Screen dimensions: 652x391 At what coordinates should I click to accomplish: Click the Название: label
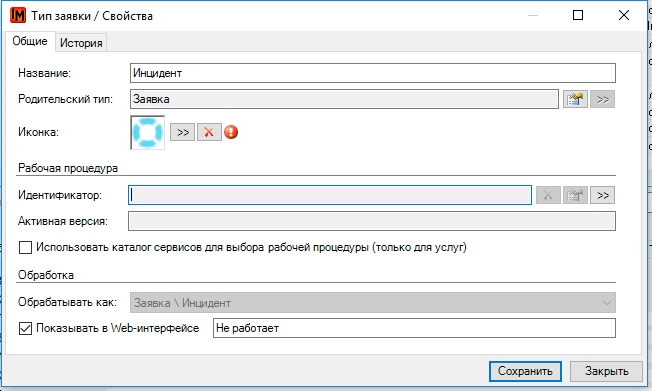pos(44,73)
